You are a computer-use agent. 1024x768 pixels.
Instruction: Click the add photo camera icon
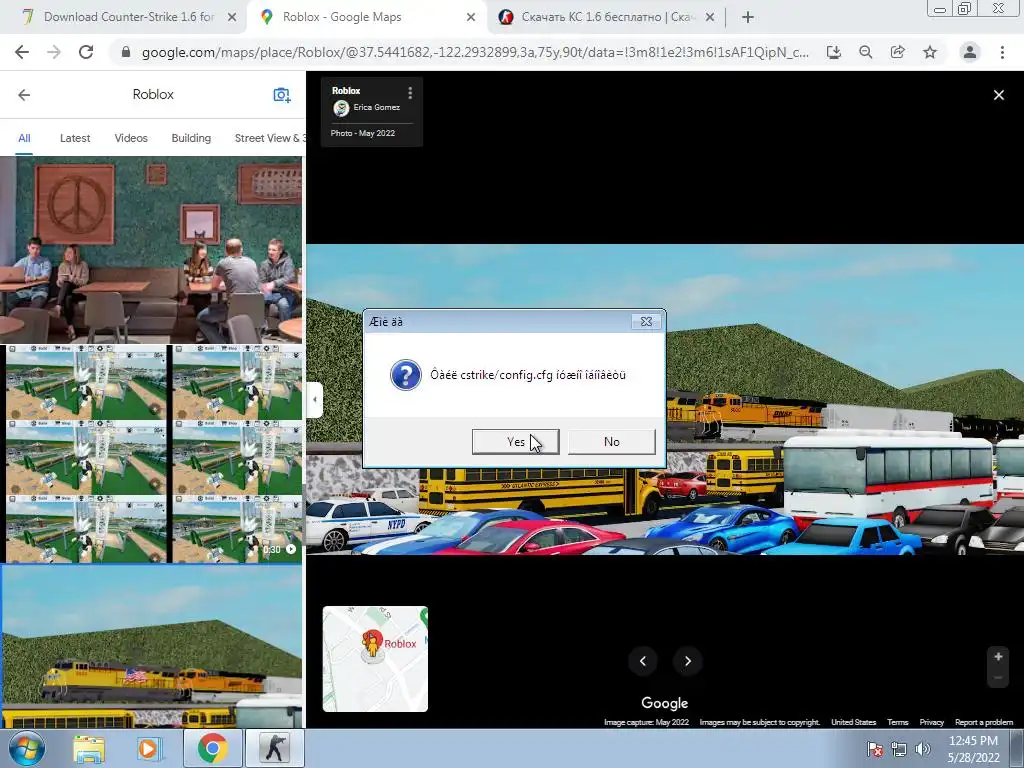click(x=281, y=95)
